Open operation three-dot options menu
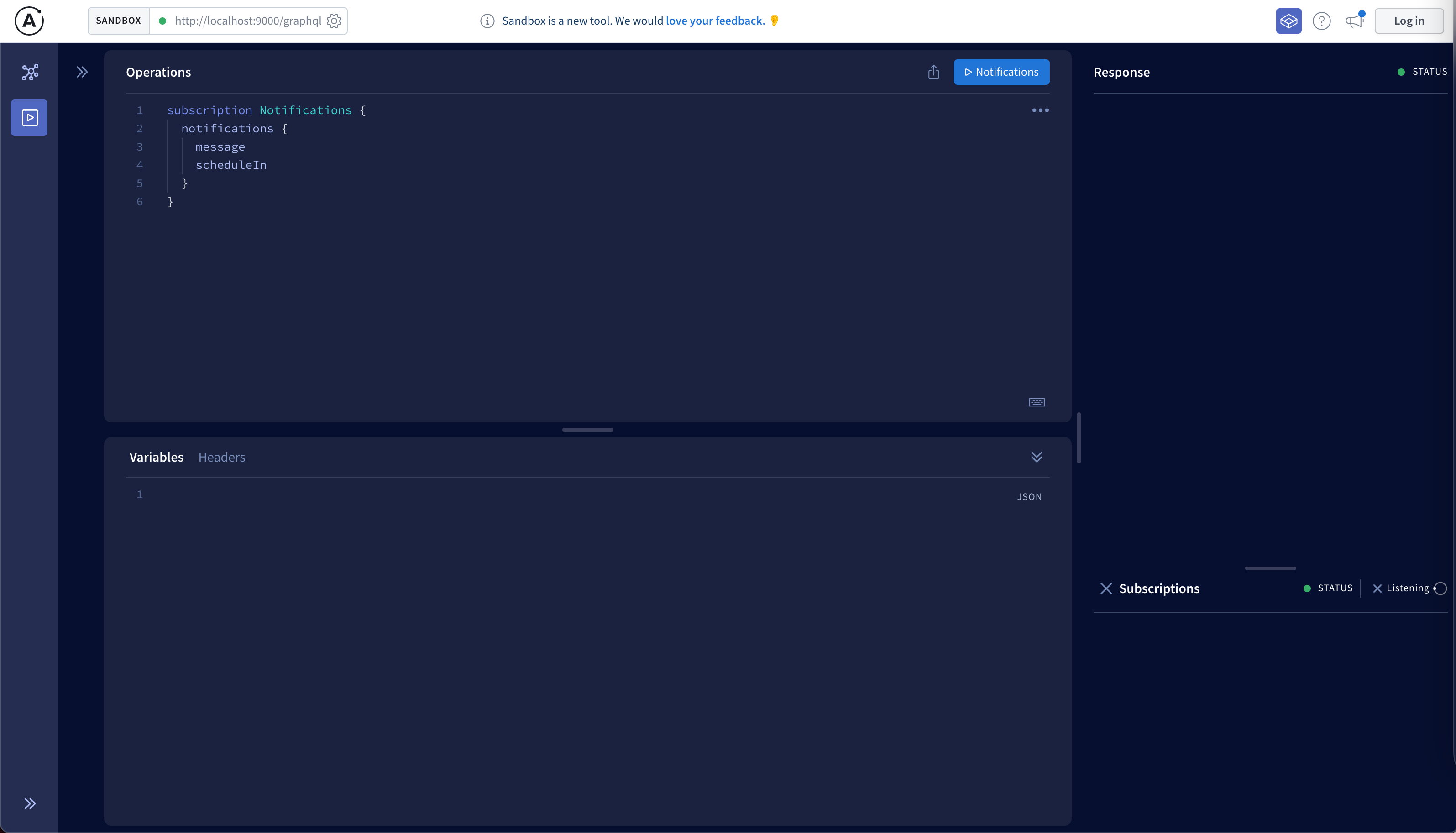1456x833 pixels. 1040,110
